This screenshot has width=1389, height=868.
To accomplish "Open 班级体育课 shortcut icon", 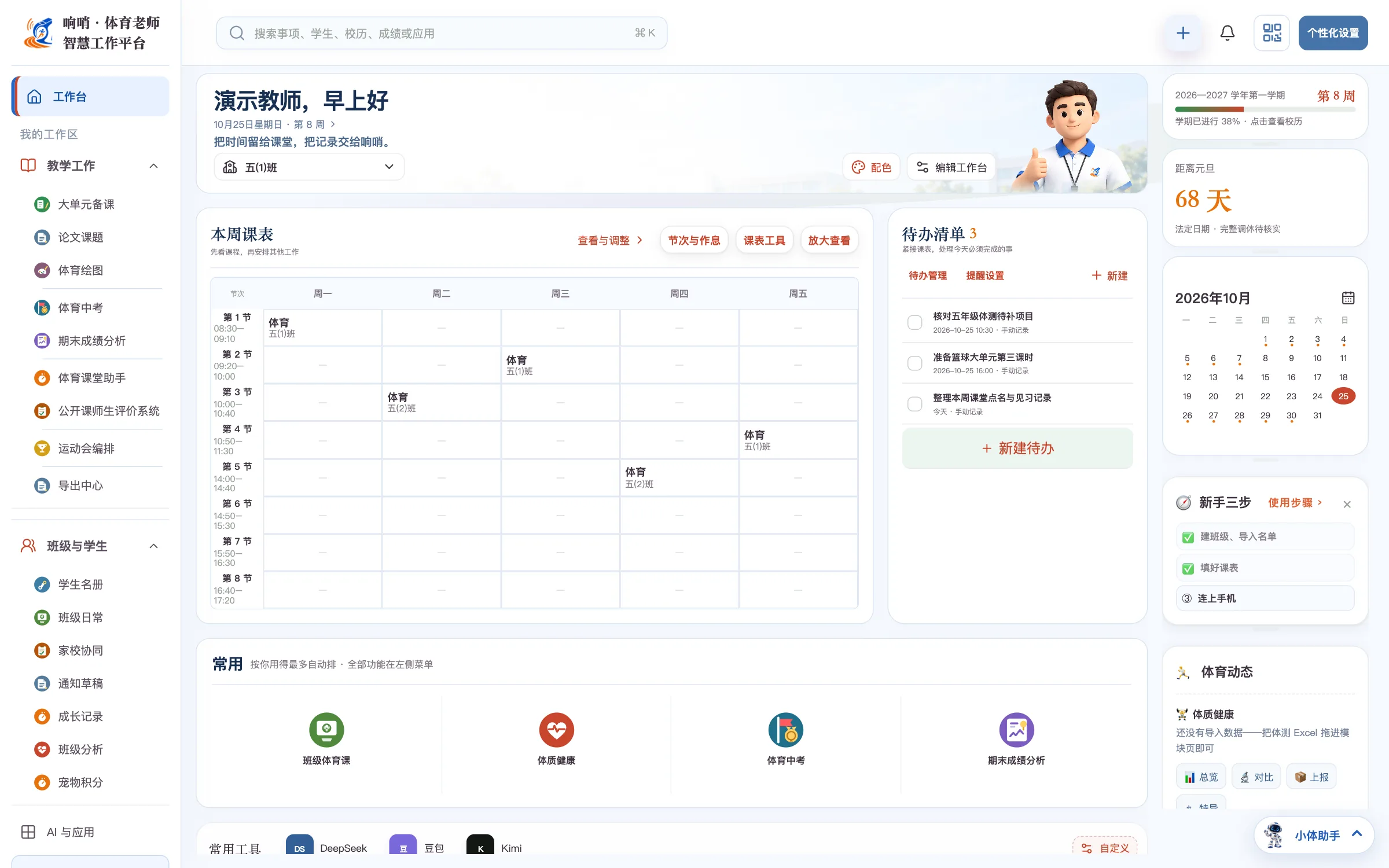I will coord(326,730).
